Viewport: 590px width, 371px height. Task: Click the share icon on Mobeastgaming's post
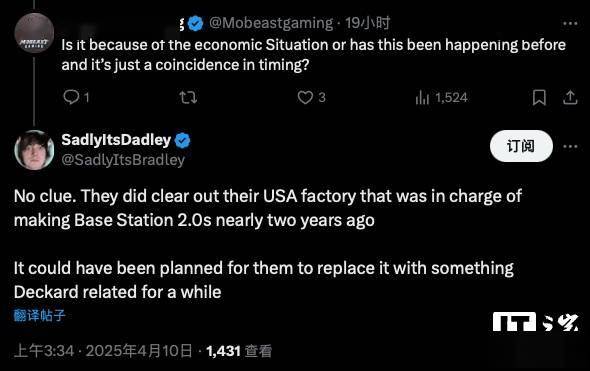coord(570,97)
